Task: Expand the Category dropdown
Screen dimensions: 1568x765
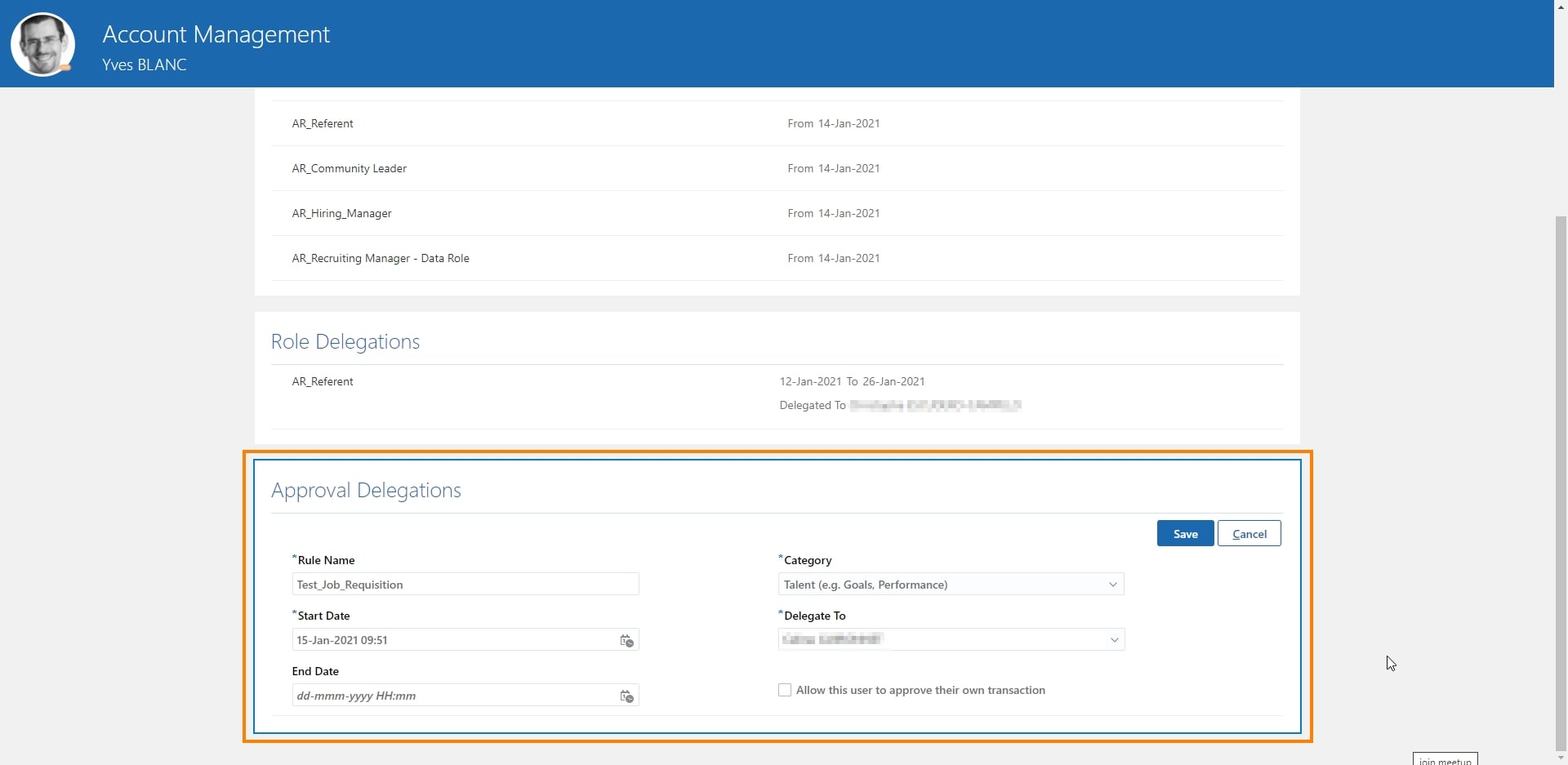Action: click(x=1114, y=585)
